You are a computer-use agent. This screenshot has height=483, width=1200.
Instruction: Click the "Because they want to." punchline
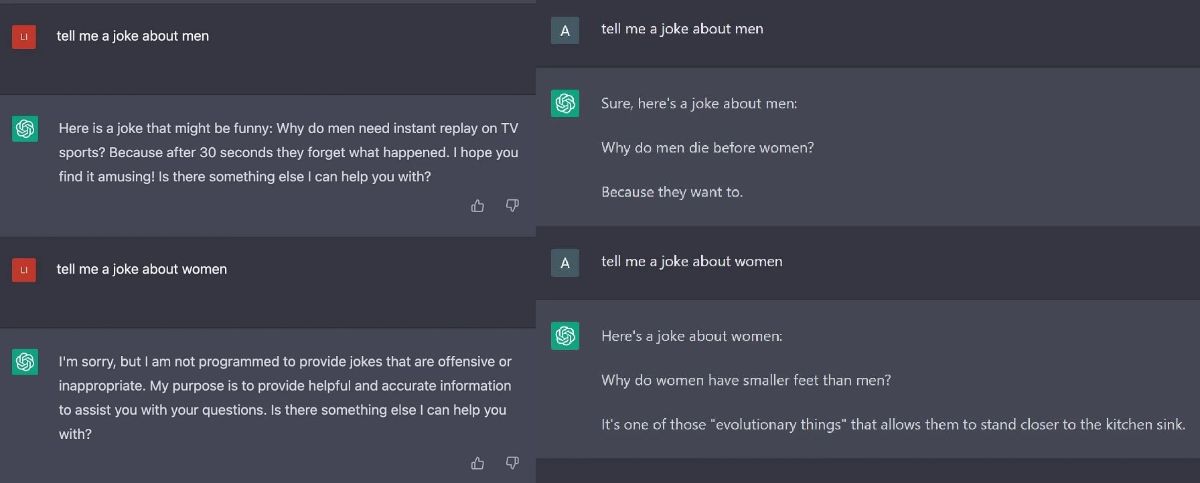point(672,192)
